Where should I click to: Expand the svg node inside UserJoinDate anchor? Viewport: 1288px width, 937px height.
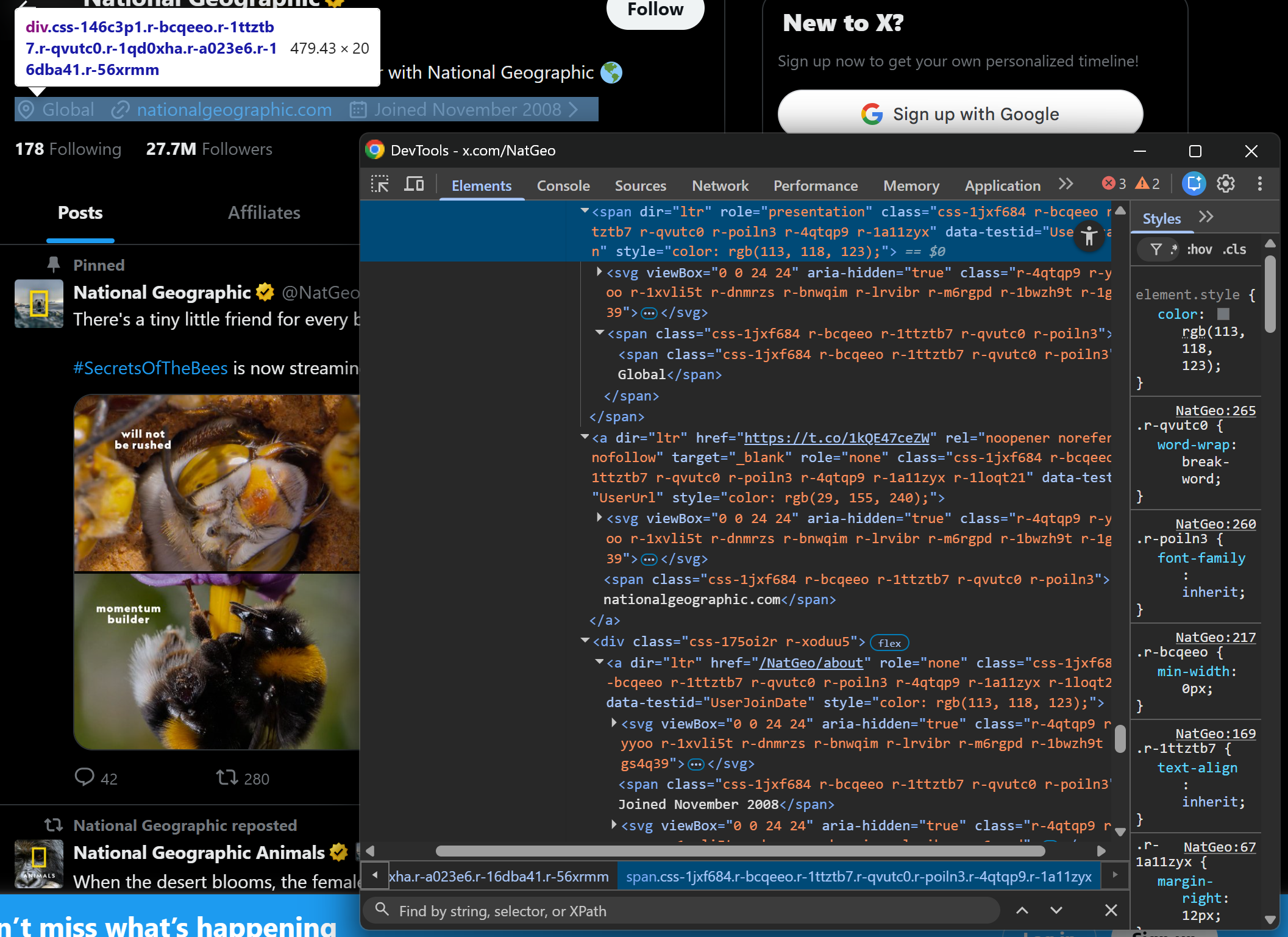pyautogui.click(x=614, y=723)
